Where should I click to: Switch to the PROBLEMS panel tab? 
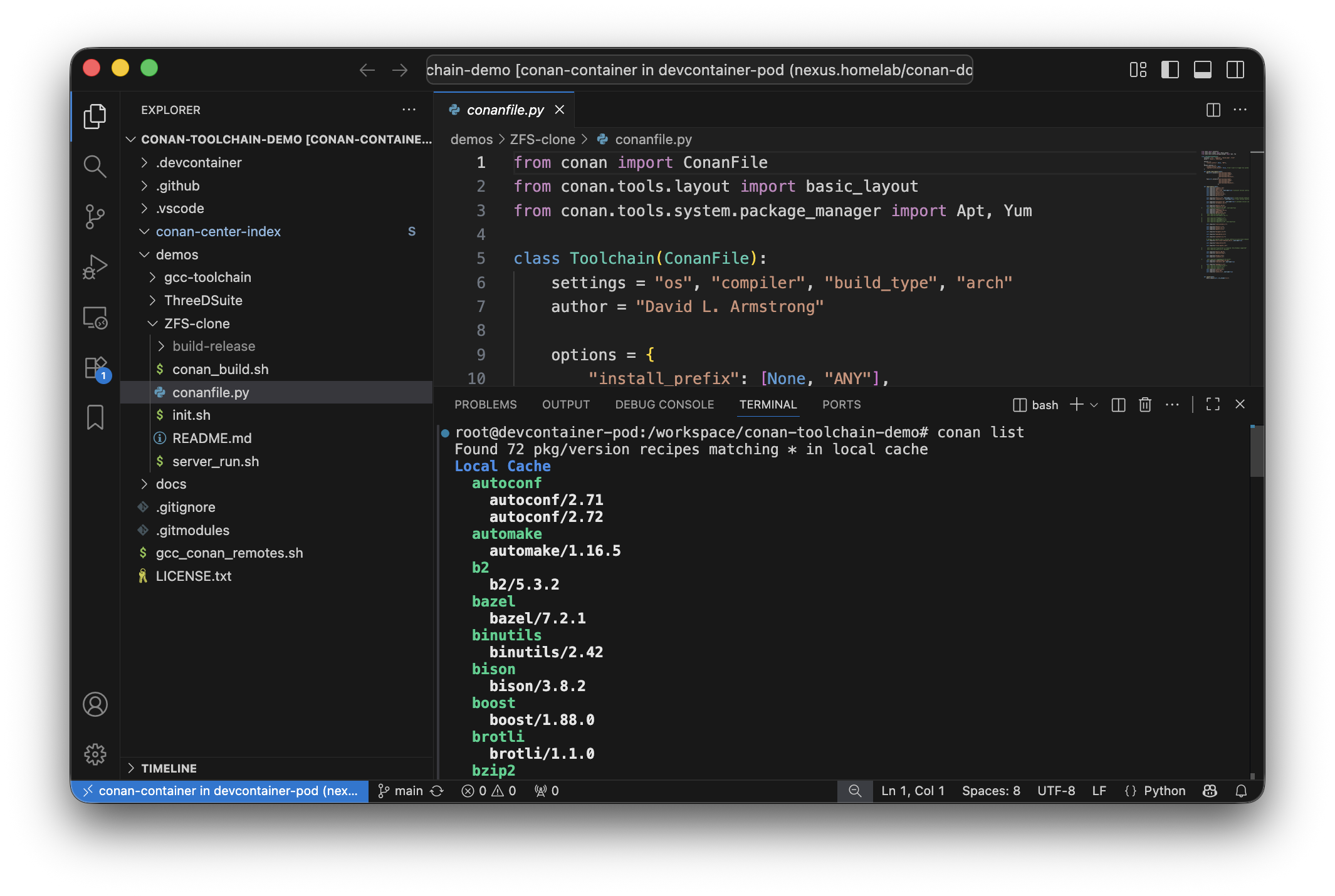tap(485, 405)
